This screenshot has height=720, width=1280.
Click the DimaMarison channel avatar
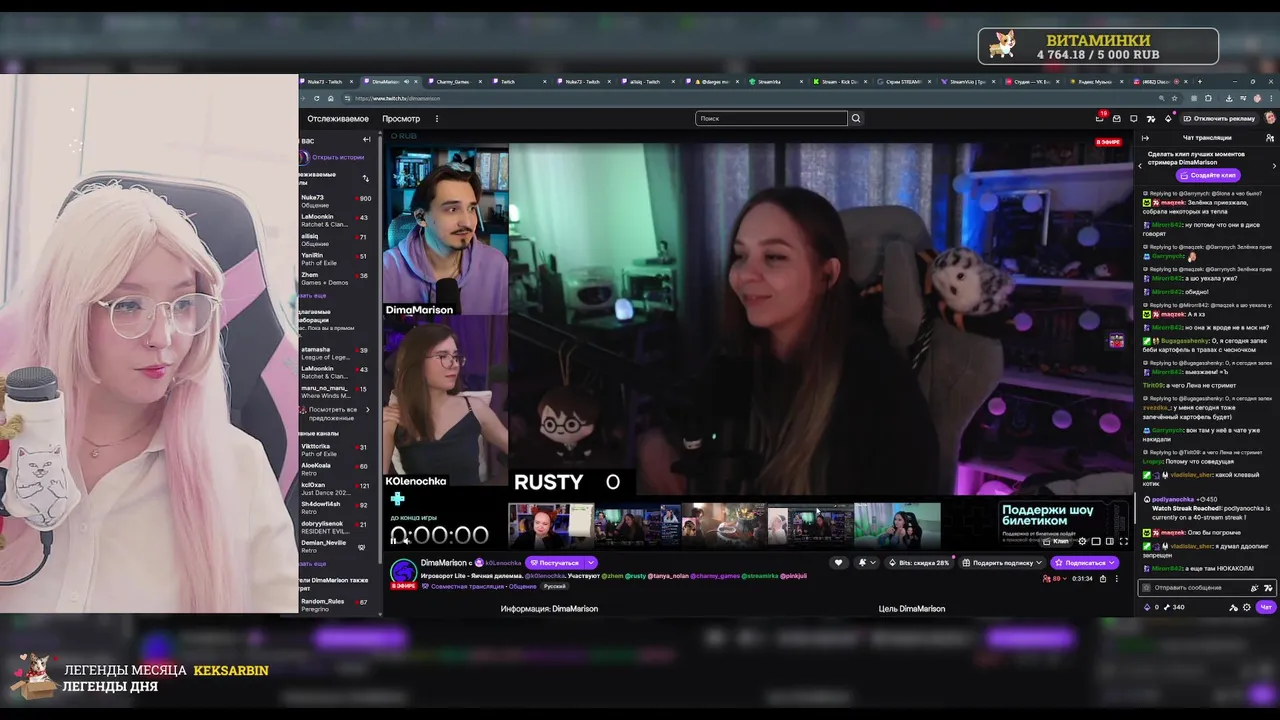pyautogui.click(x=403, y=571)
